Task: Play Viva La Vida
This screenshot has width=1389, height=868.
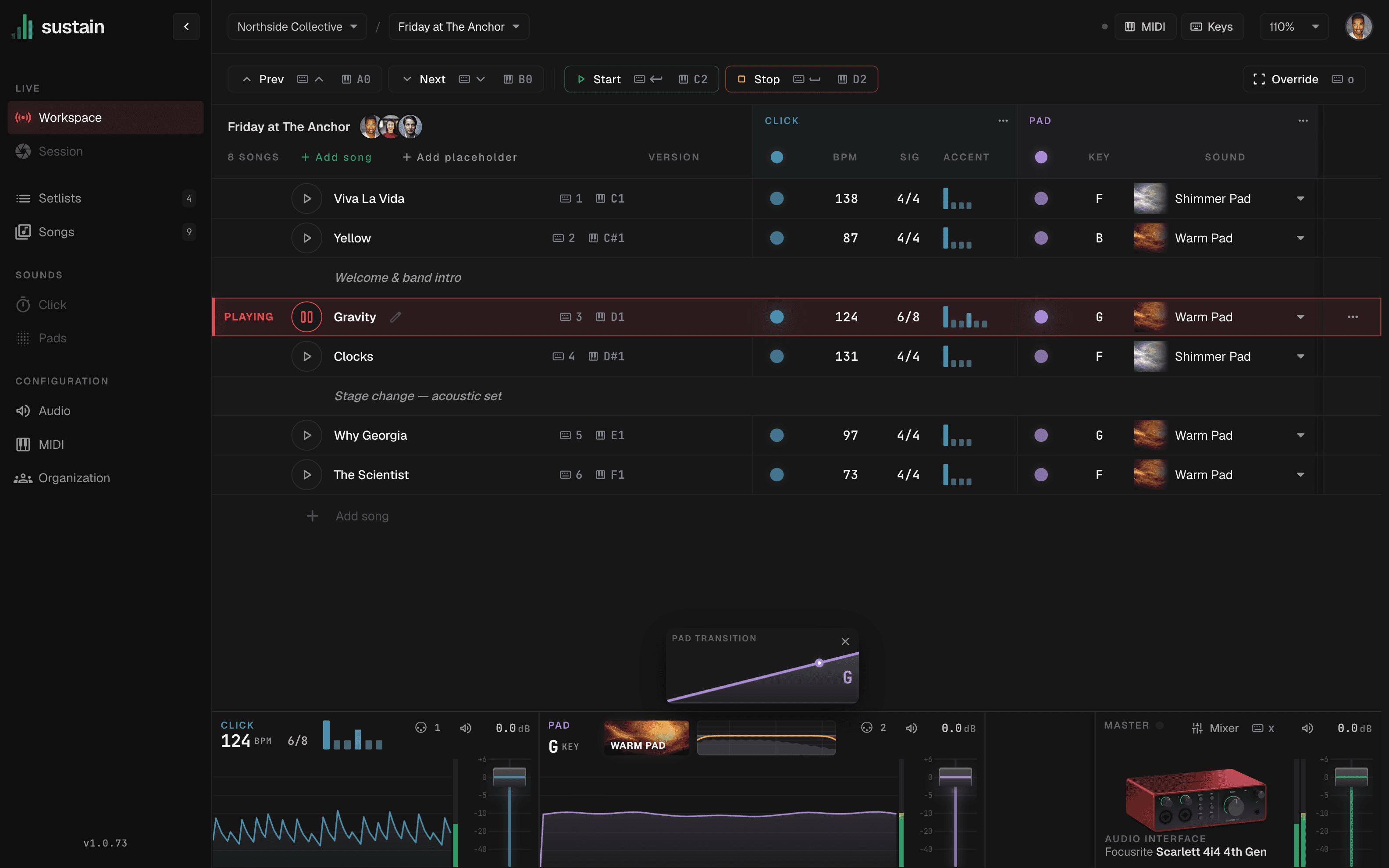Action: pyautogui.click(x=306, y=199)
